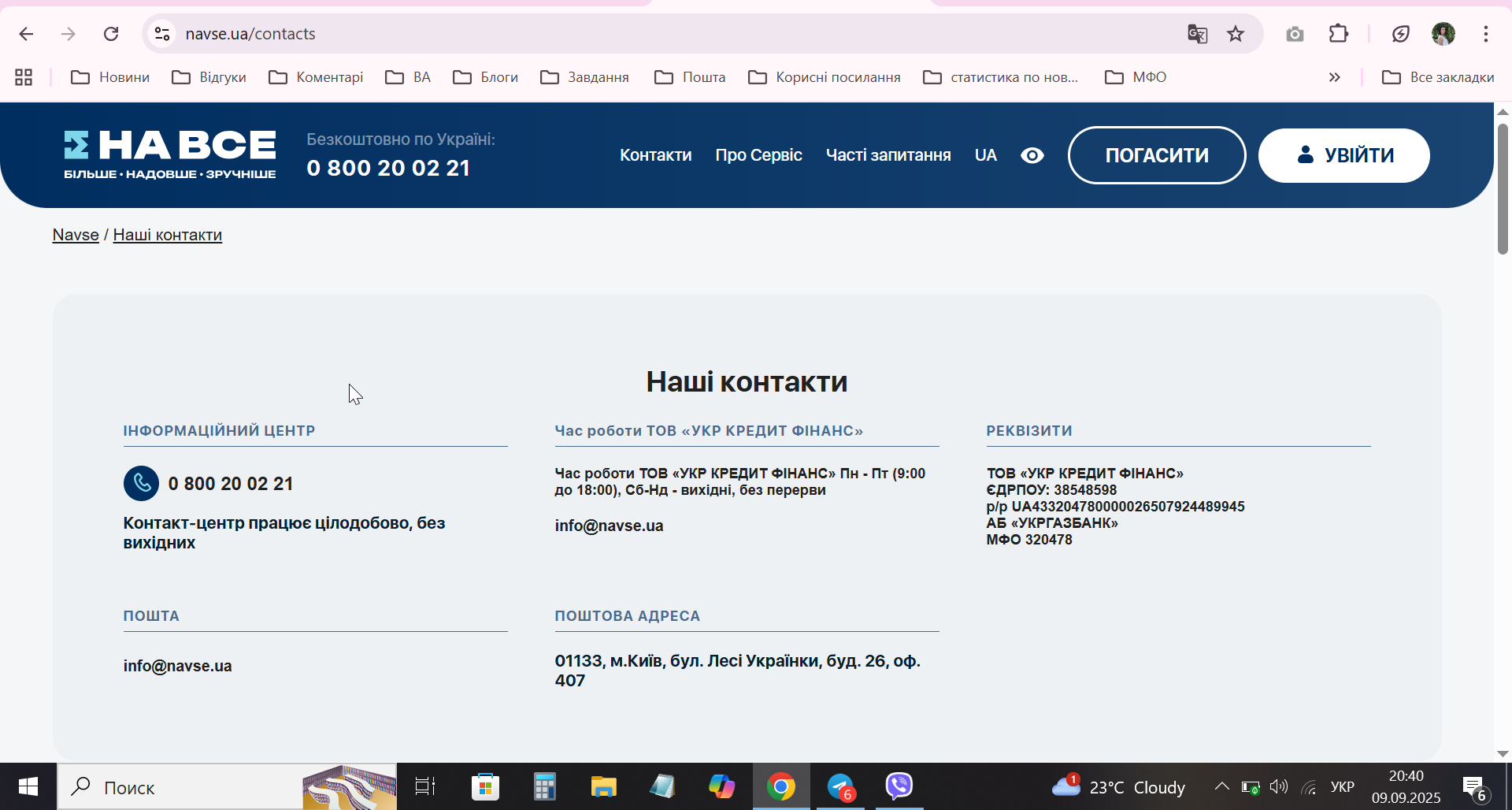Open the Новини bookmarks folder
1512x810 pixels.
point(110,77)
